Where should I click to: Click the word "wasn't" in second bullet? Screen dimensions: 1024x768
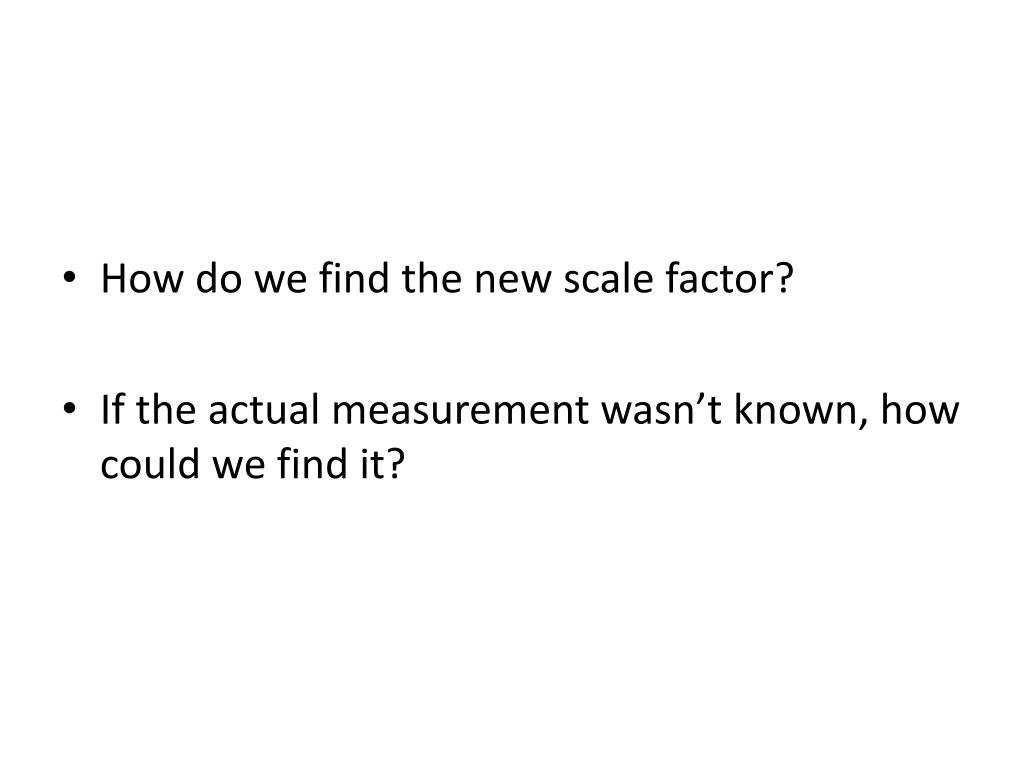(x=662, y=410)
